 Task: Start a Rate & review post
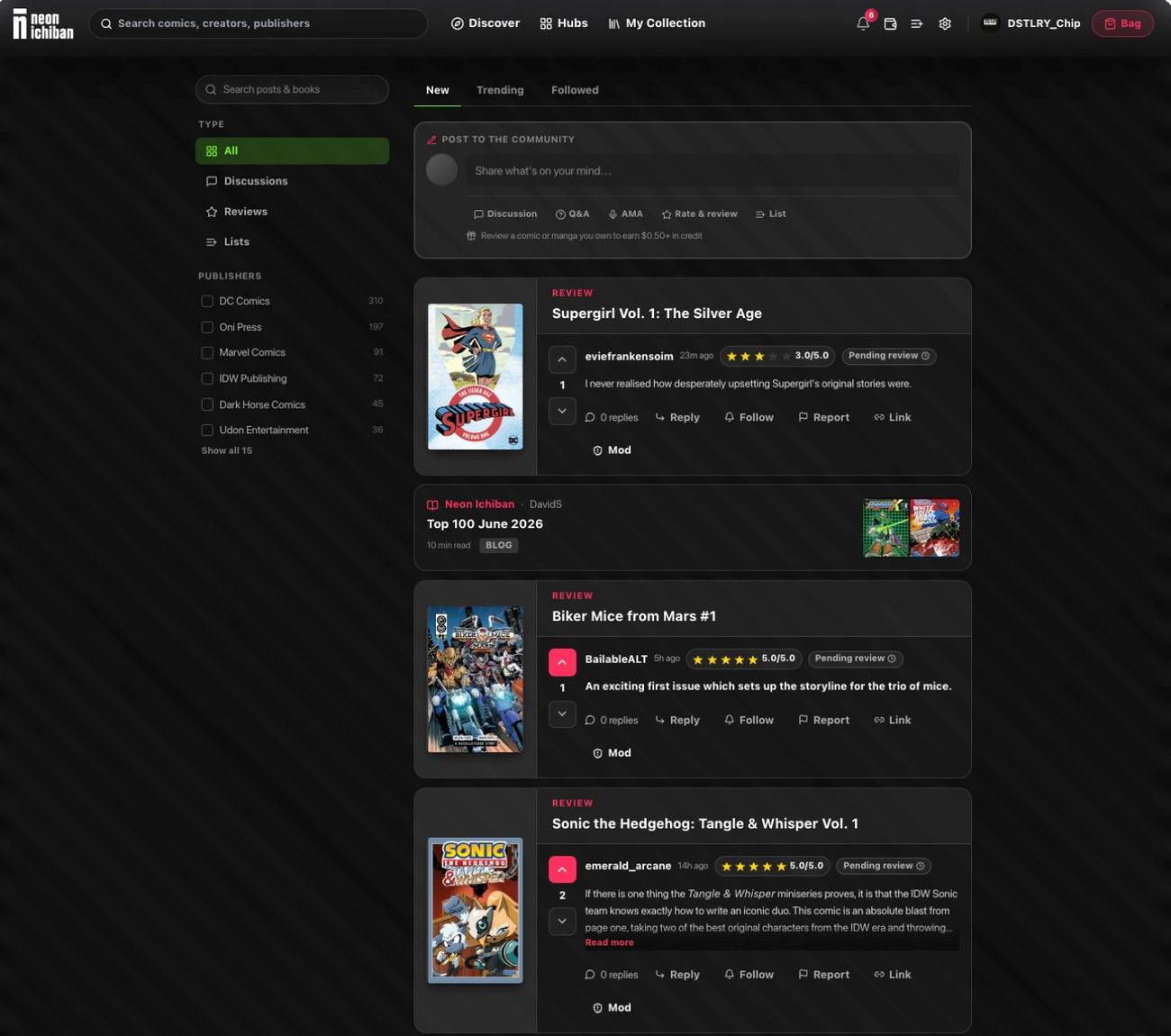[x=699, y=214]
